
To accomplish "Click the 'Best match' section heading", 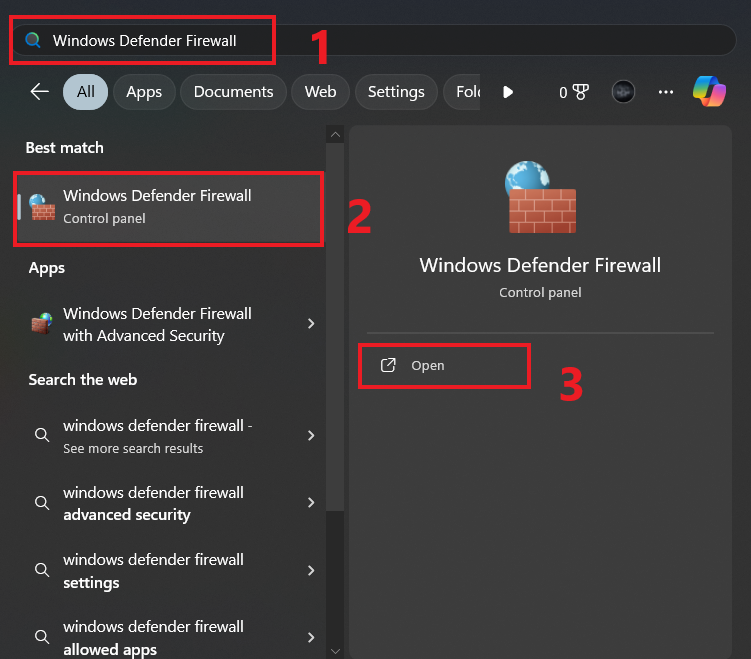I will point(65,148).
